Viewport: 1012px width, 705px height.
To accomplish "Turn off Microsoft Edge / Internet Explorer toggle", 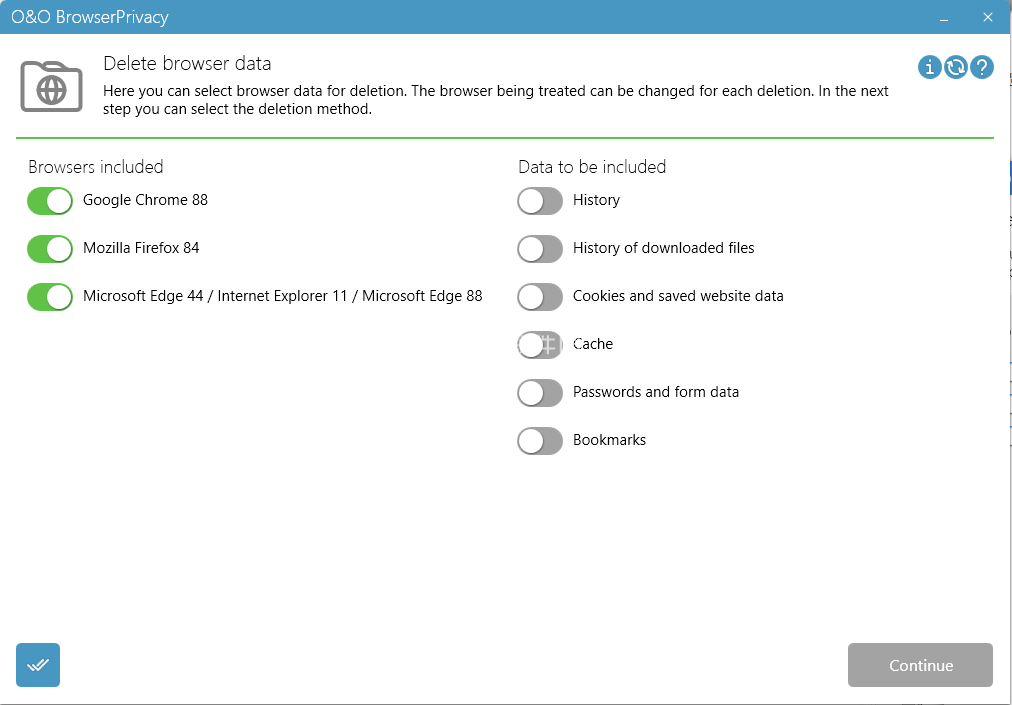I will click(50, 297).
